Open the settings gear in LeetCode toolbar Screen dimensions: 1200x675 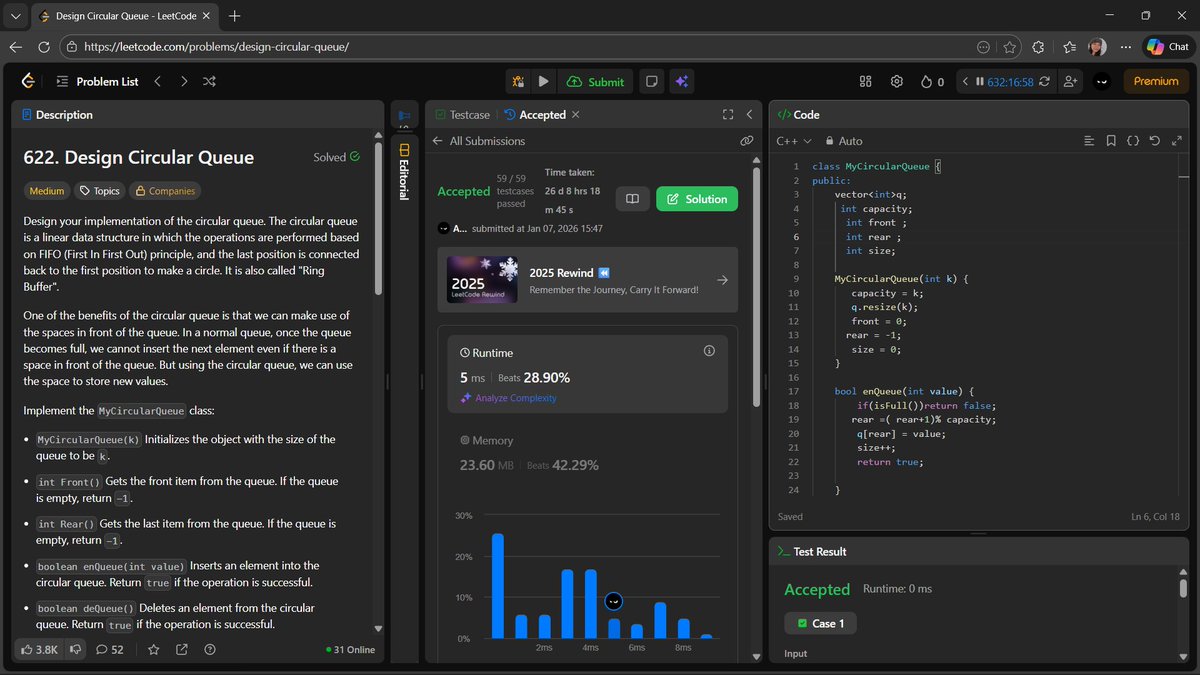click(x=897, y=82)
